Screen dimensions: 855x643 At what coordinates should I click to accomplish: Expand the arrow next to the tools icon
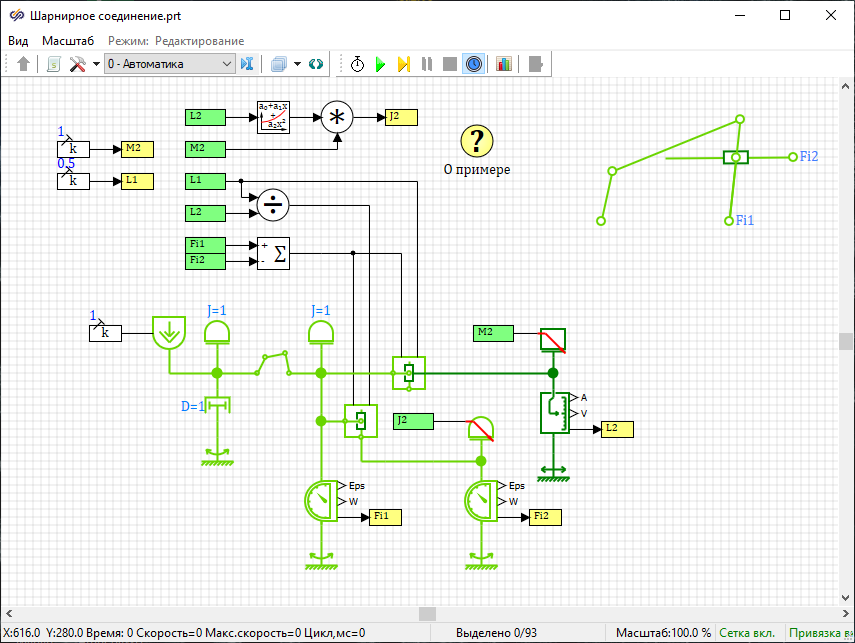coord(96,64)
